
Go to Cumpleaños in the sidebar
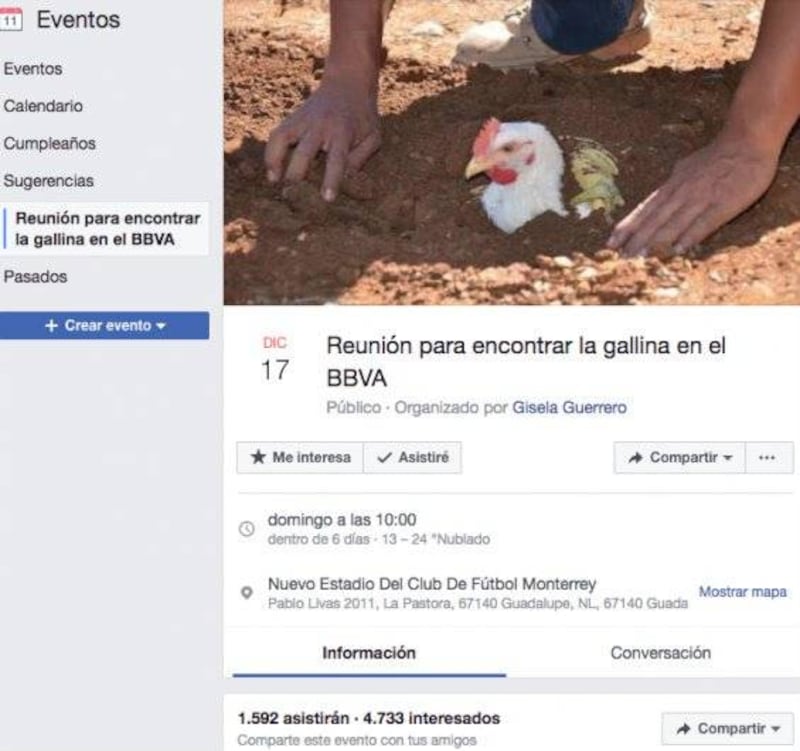(x=49, y=143)
